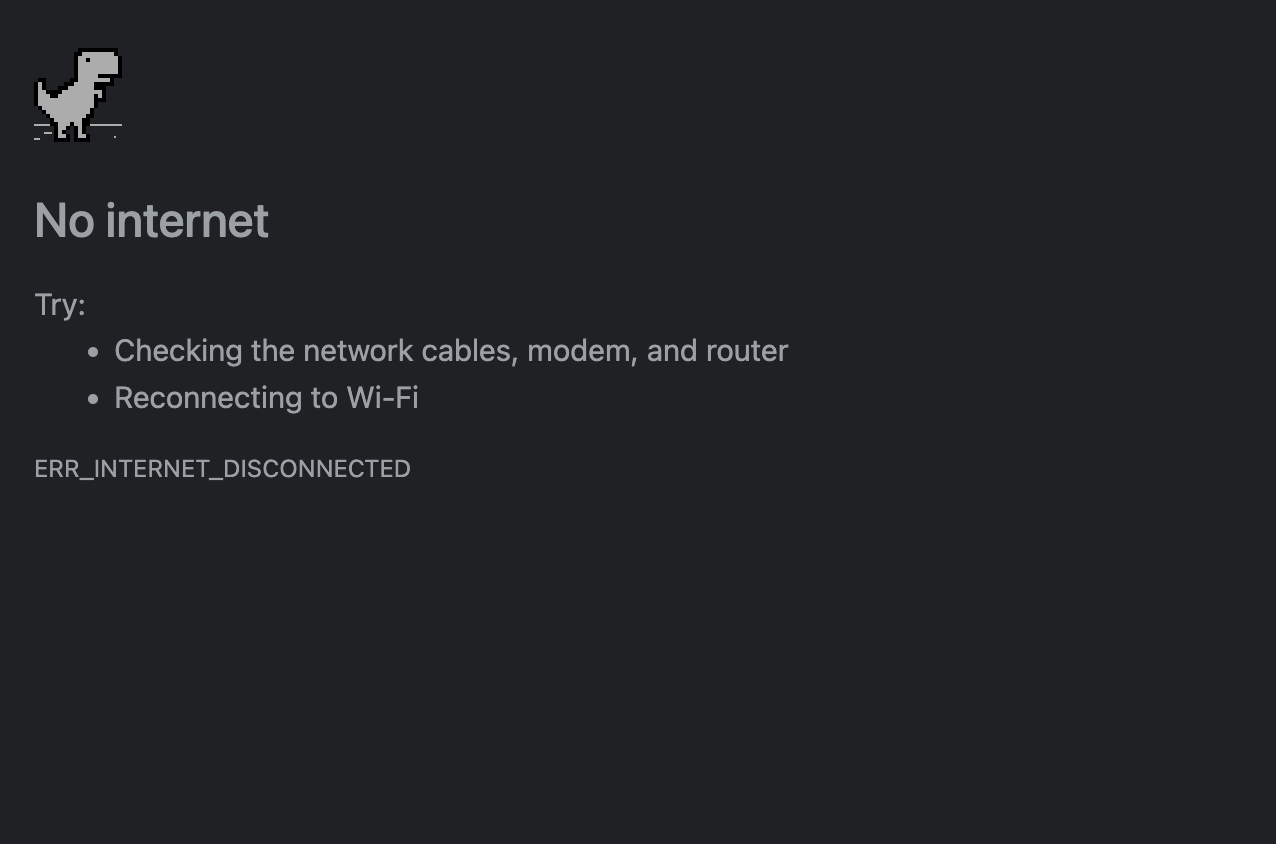Click the 'Wi-Fi' text
Image resolution: width=1276 pixels, height=844 pixels.
coord(383,398)
